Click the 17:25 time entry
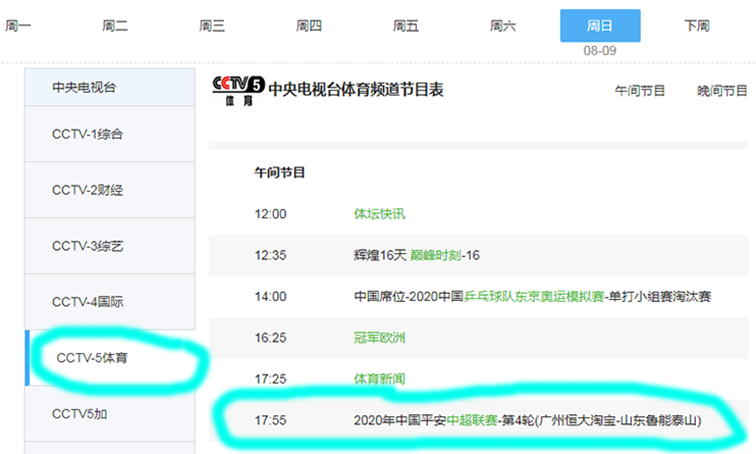 270,379
